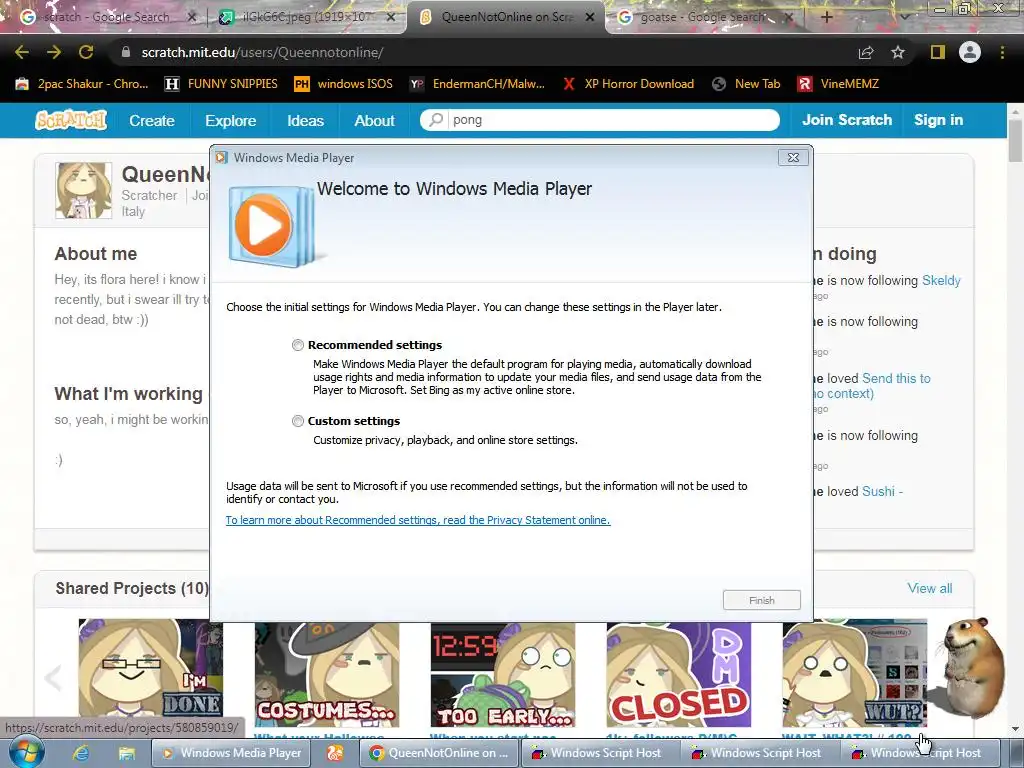Open the Sushi project link
Screen dimensions: 1024x768
coord(882,491)
